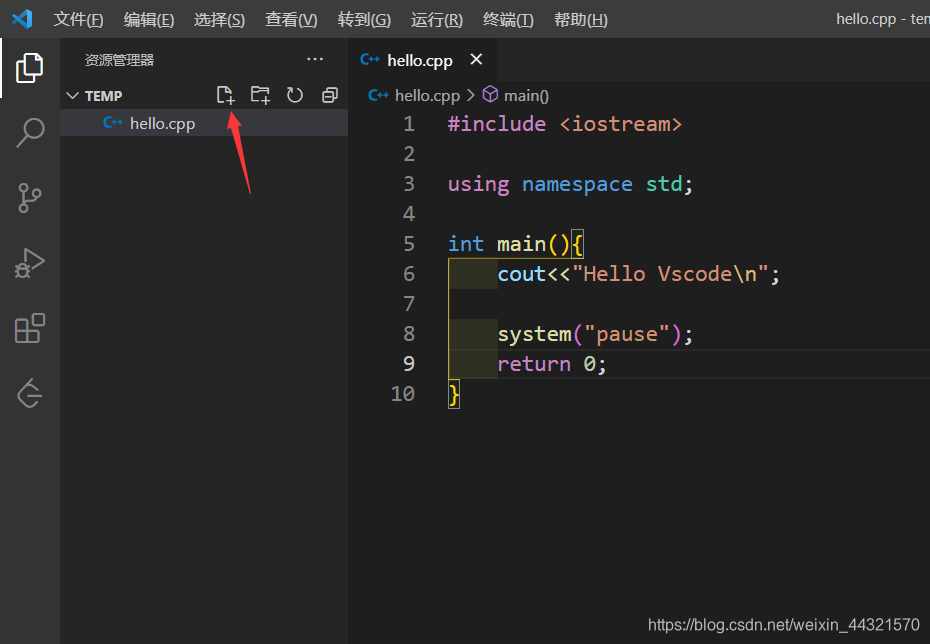
Task: Open the bottom activity bar icon below Extensions
Action: pos(29,393)
